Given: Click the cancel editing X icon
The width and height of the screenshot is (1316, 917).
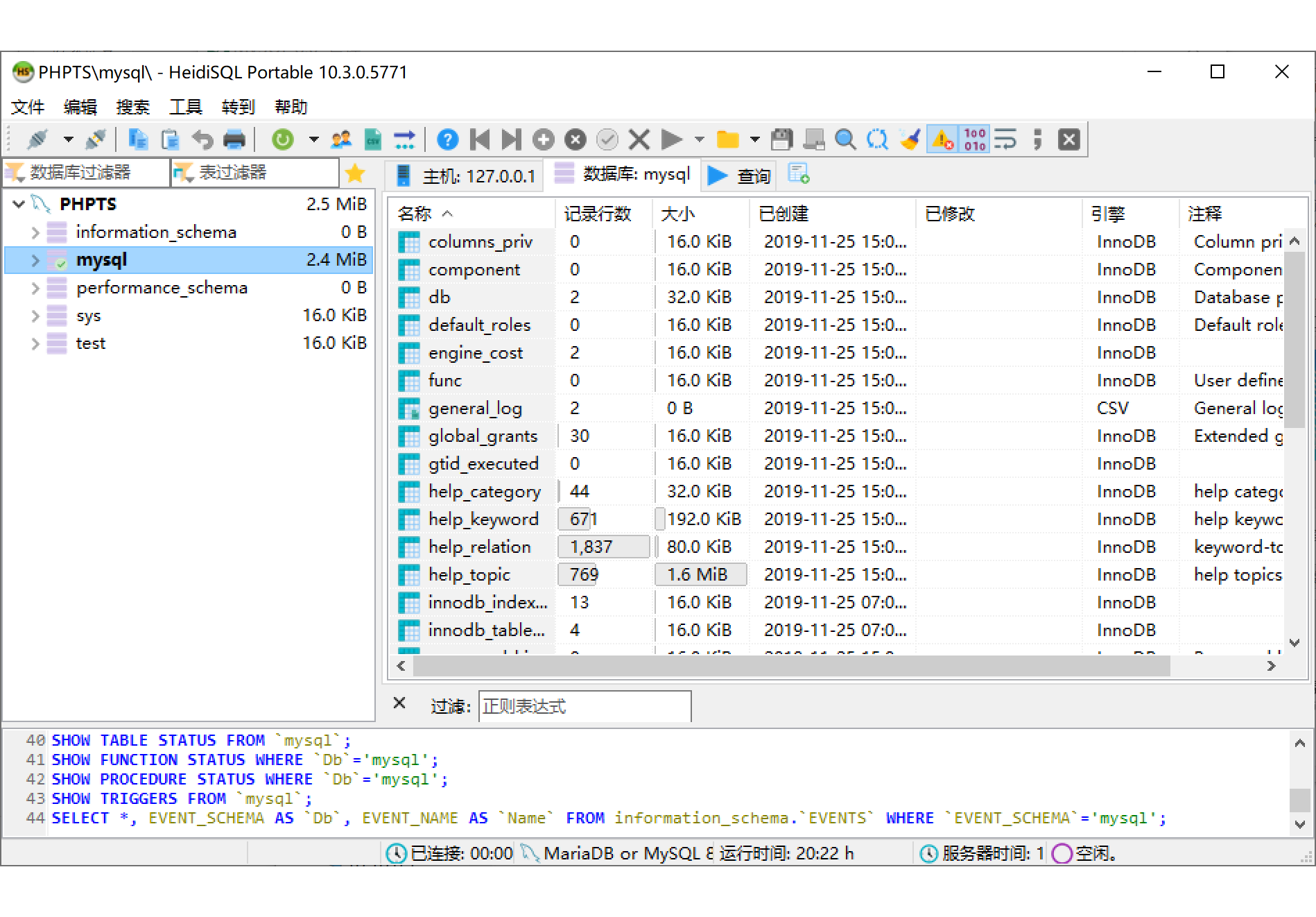Looking at the screenshot, I should point(639,139).
